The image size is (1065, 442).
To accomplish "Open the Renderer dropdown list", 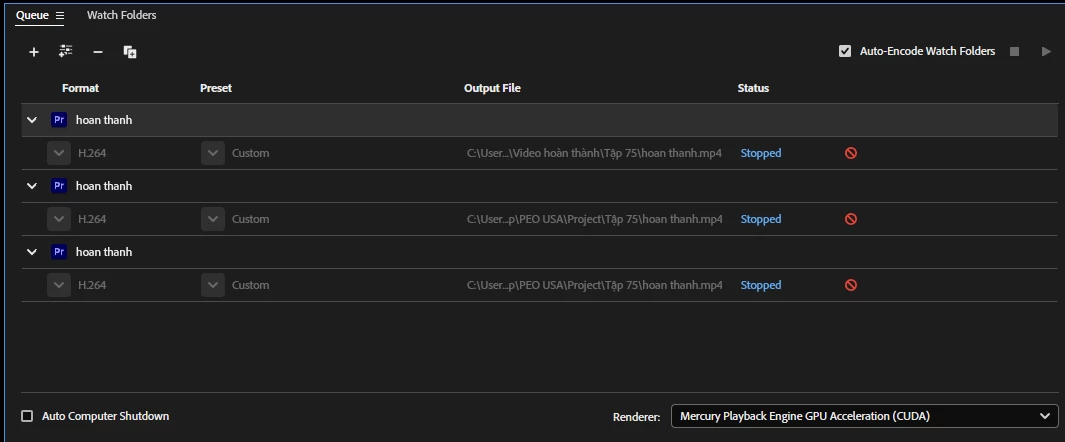I will pyautogui.click(x=865, y=416).
